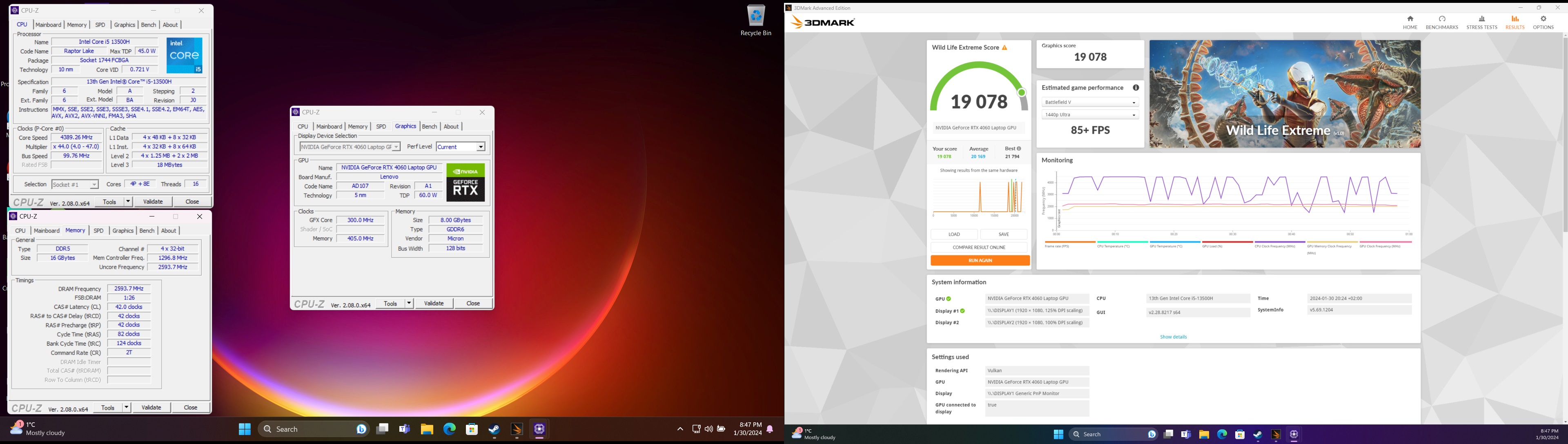Open 3DMark OPTIONS section

pyautogui.click(x=1543, y=22)
